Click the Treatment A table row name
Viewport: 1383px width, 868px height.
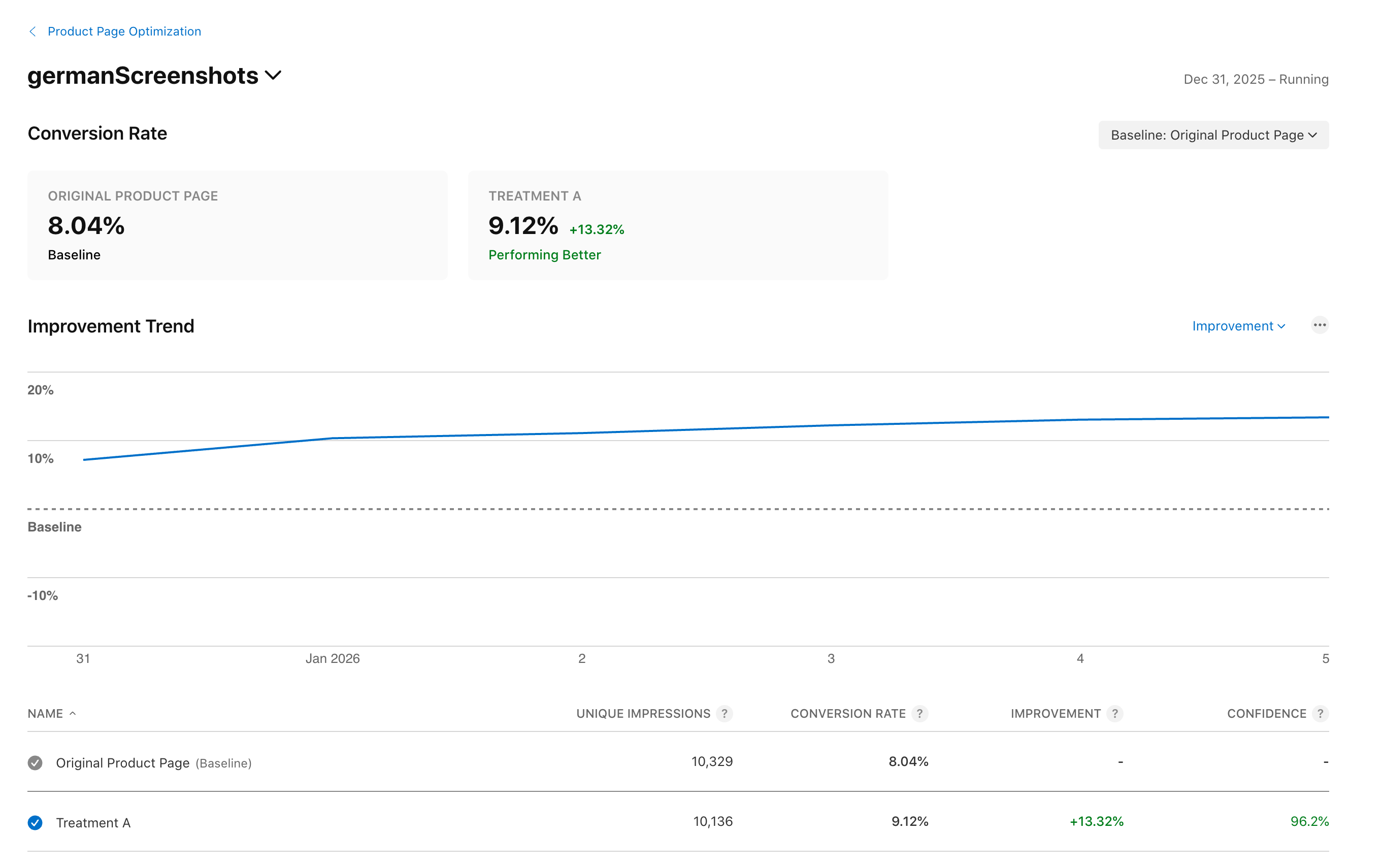93,823
